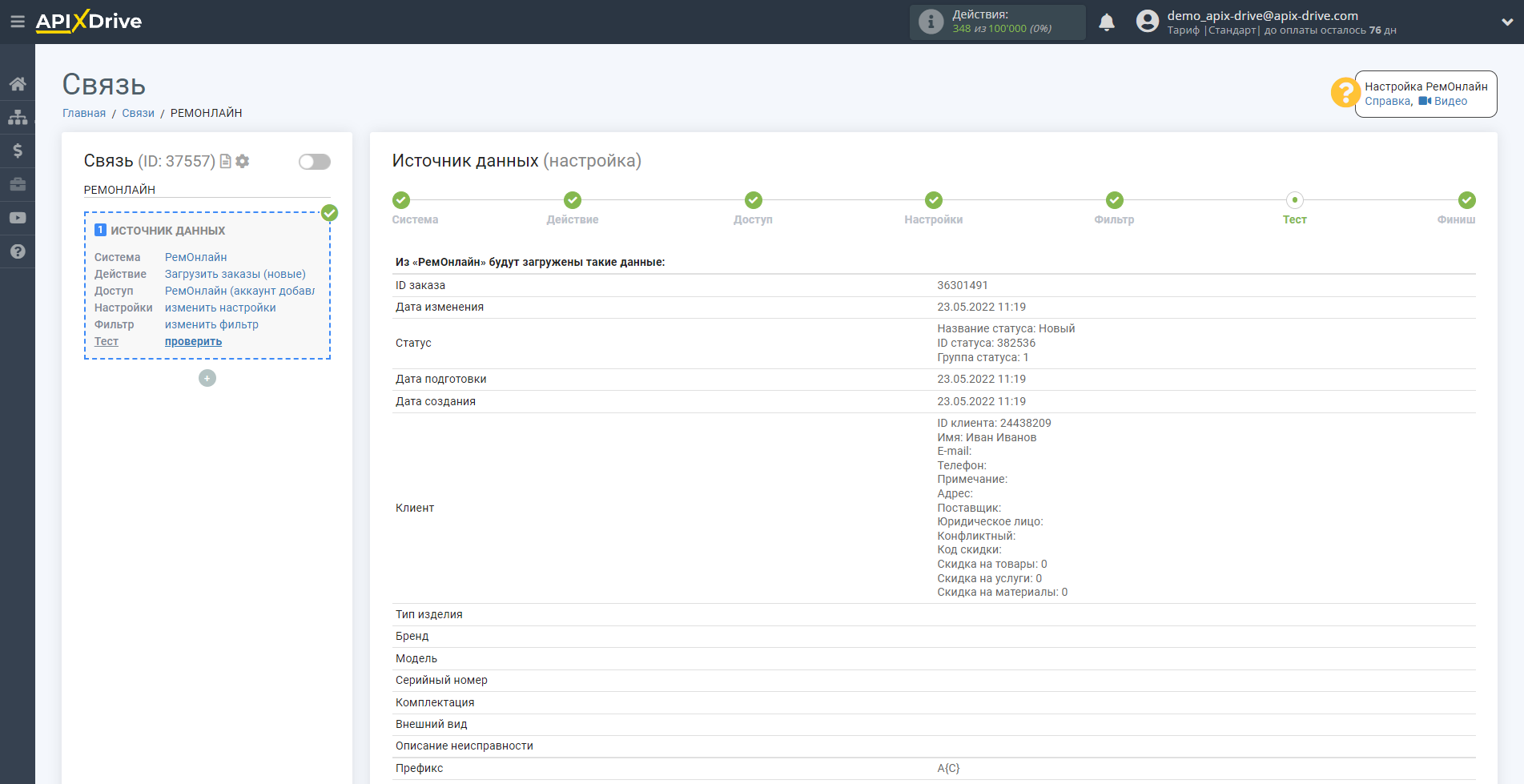Go to the Действие step

point(573,200)
